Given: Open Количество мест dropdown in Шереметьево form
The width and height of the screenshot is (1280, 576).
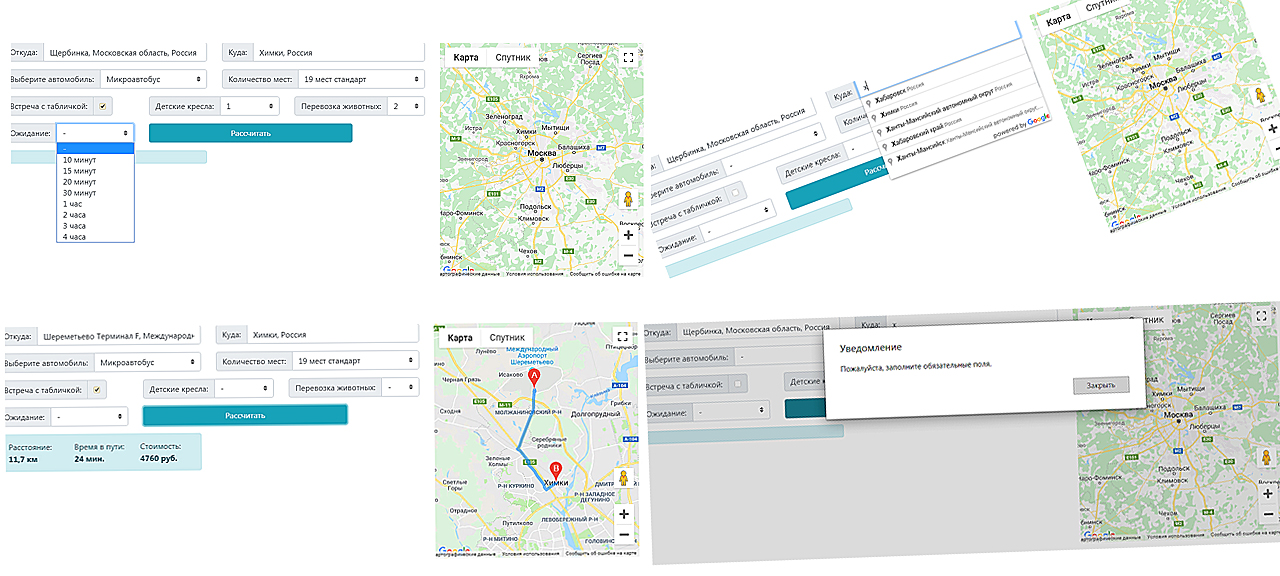Looking at the screenshot, I should [x=356, y=360].
